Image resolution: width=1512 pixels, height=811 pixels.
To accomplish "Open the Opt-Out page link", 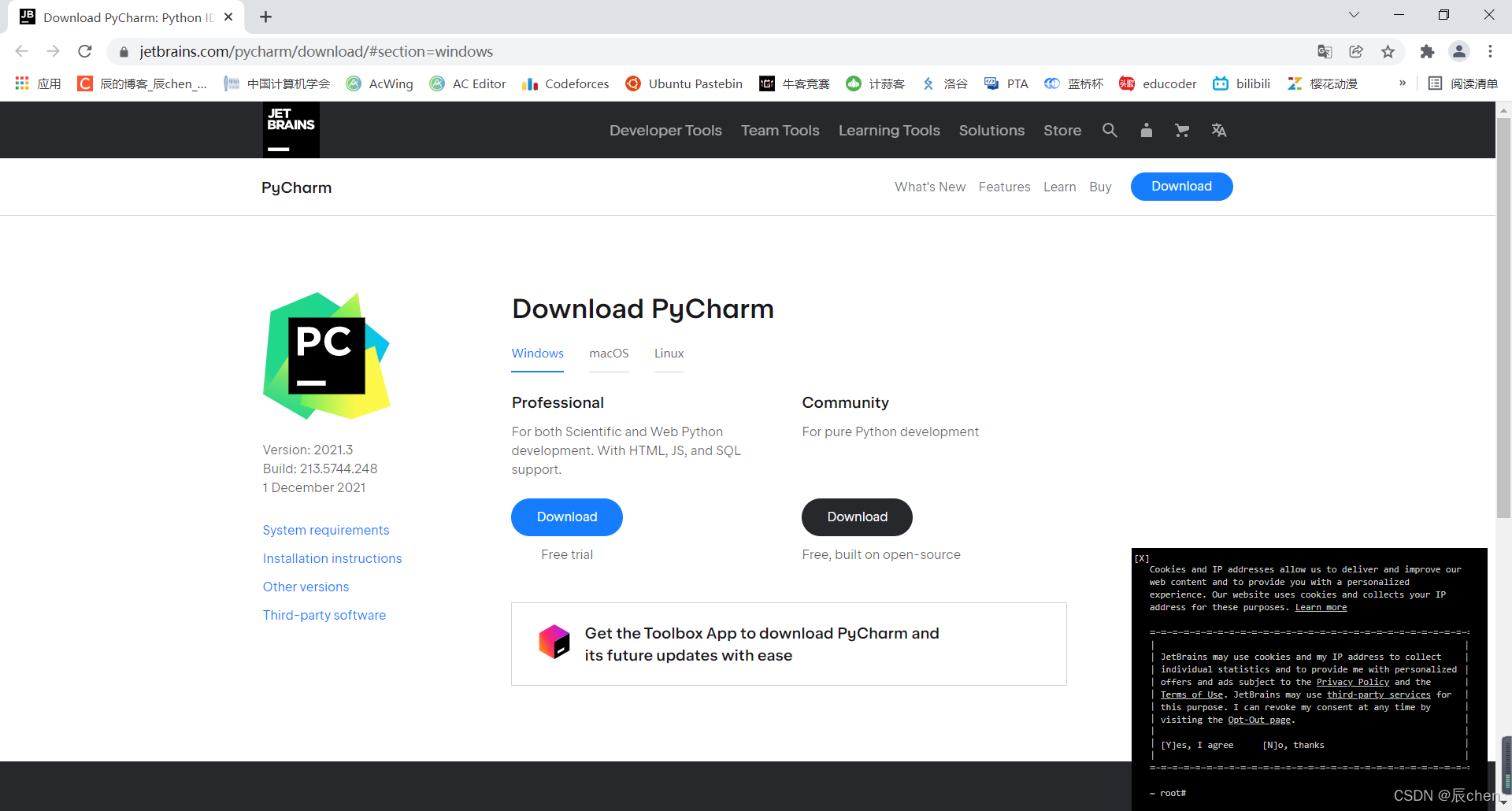I will click(1259, 720).
